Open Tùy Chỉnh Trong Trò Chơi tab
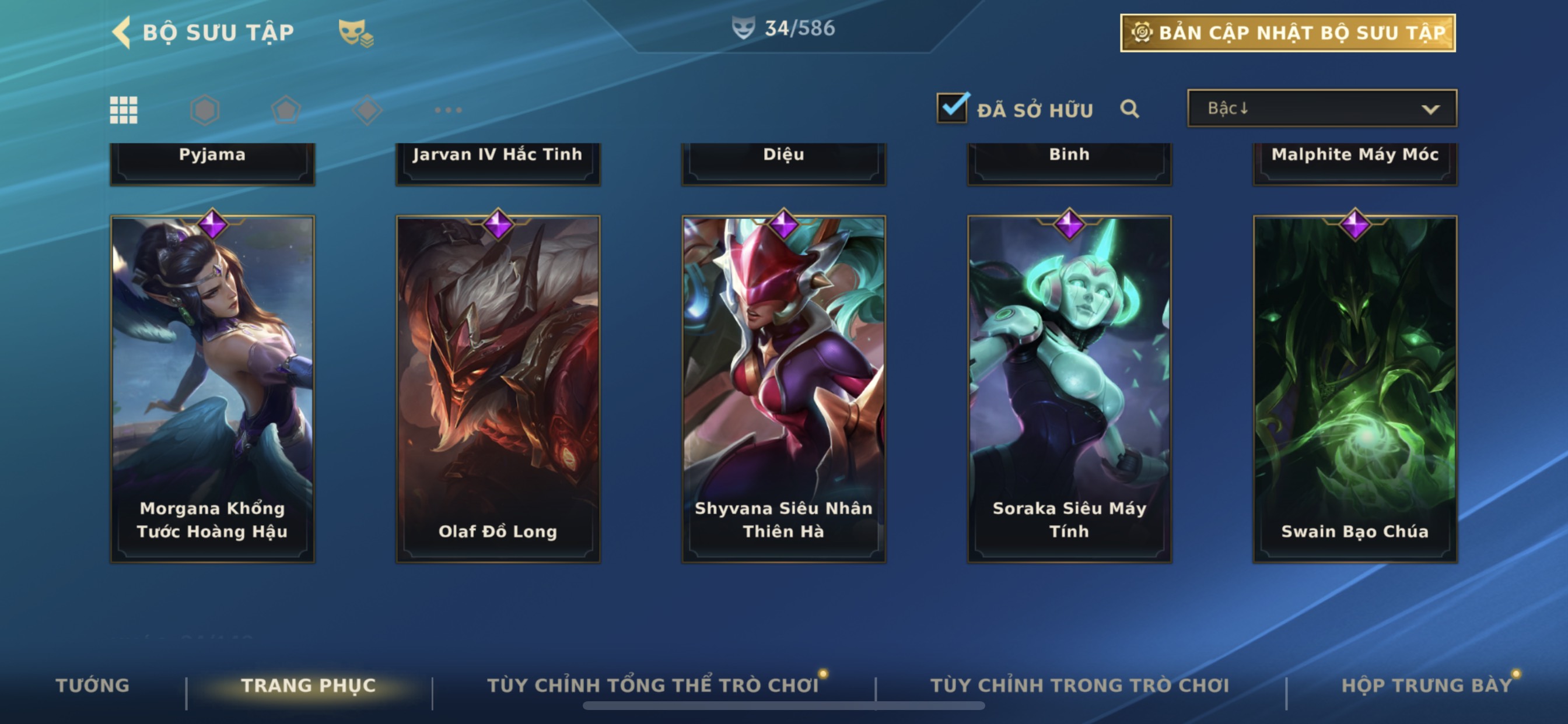The image size is (1568, 724). [x=1080, y=685]
